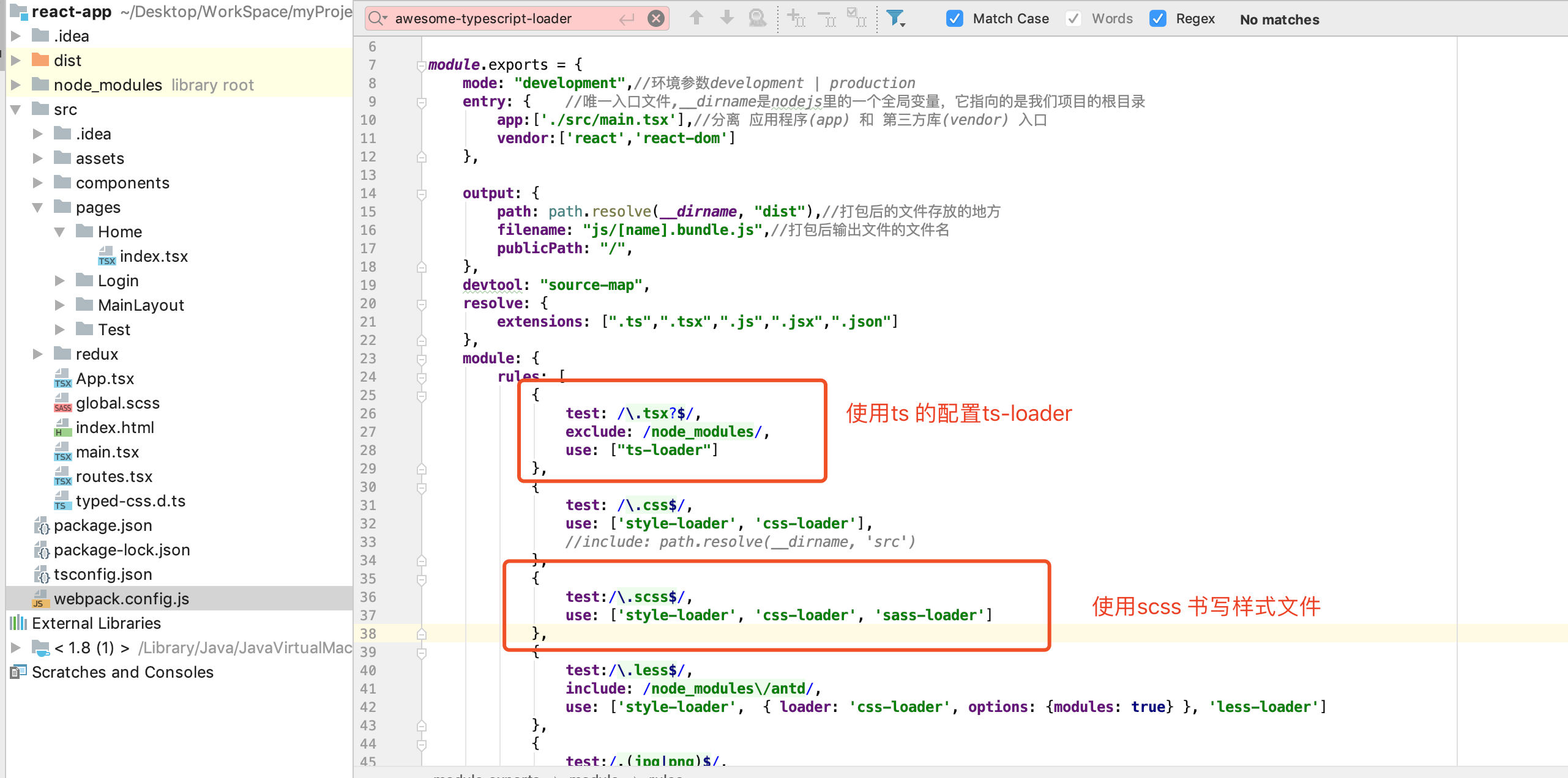Expand the dist folder
The height and width of the screenshot is (778, 1568).
[x=16, y=61]
